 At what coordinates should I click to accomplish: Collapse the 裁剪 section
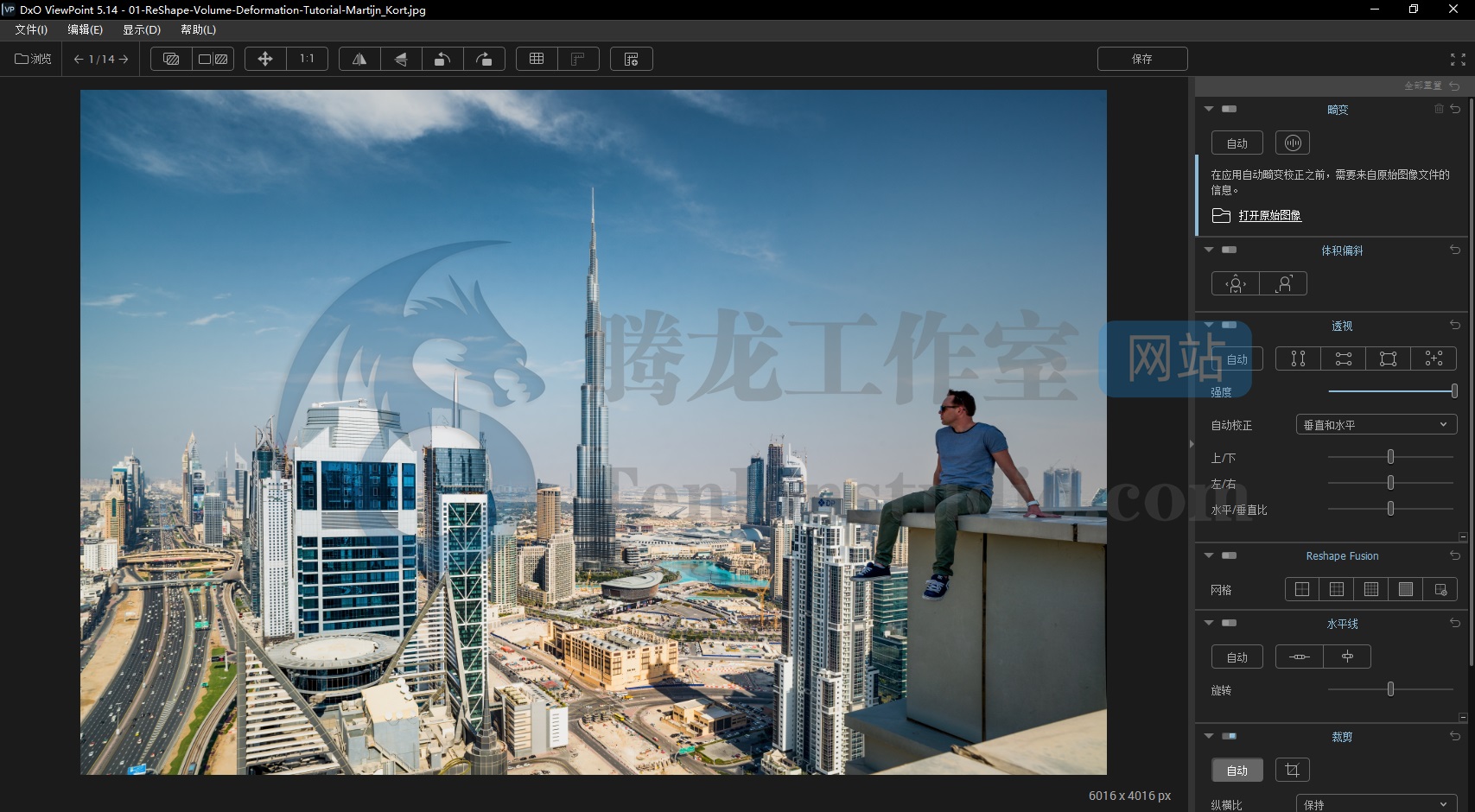click(1209, 736)
